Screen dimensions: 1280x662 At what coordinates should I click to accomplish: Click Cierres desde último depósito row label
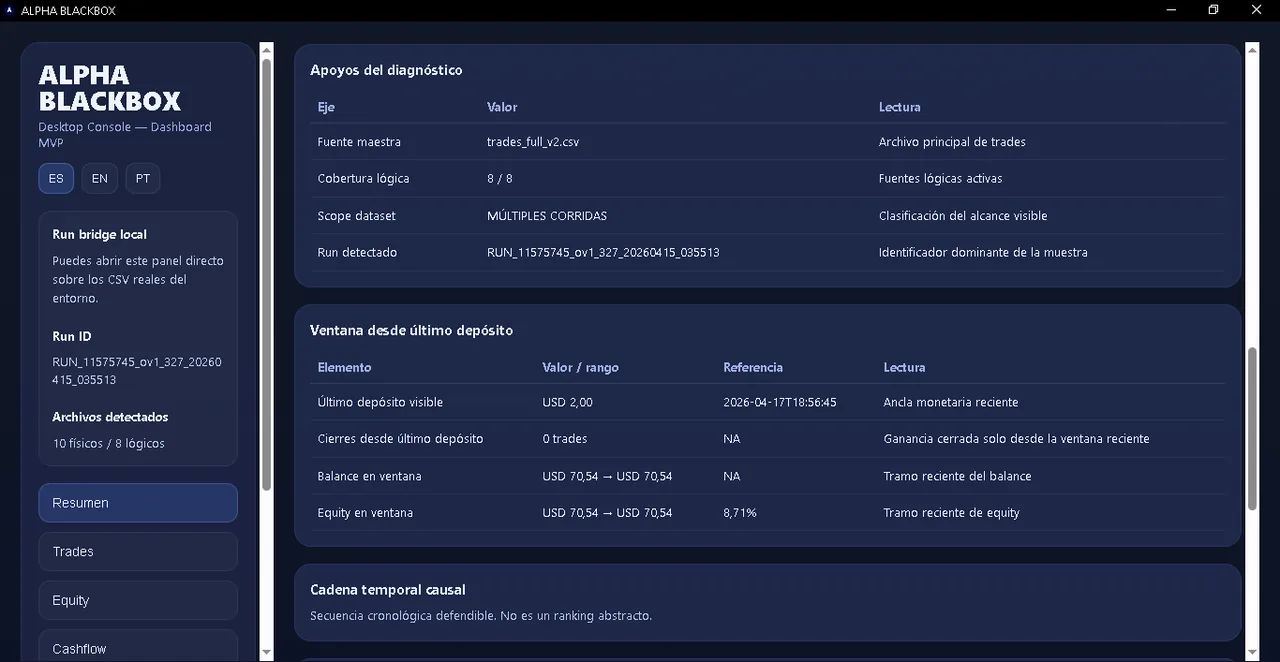point(400,439)
